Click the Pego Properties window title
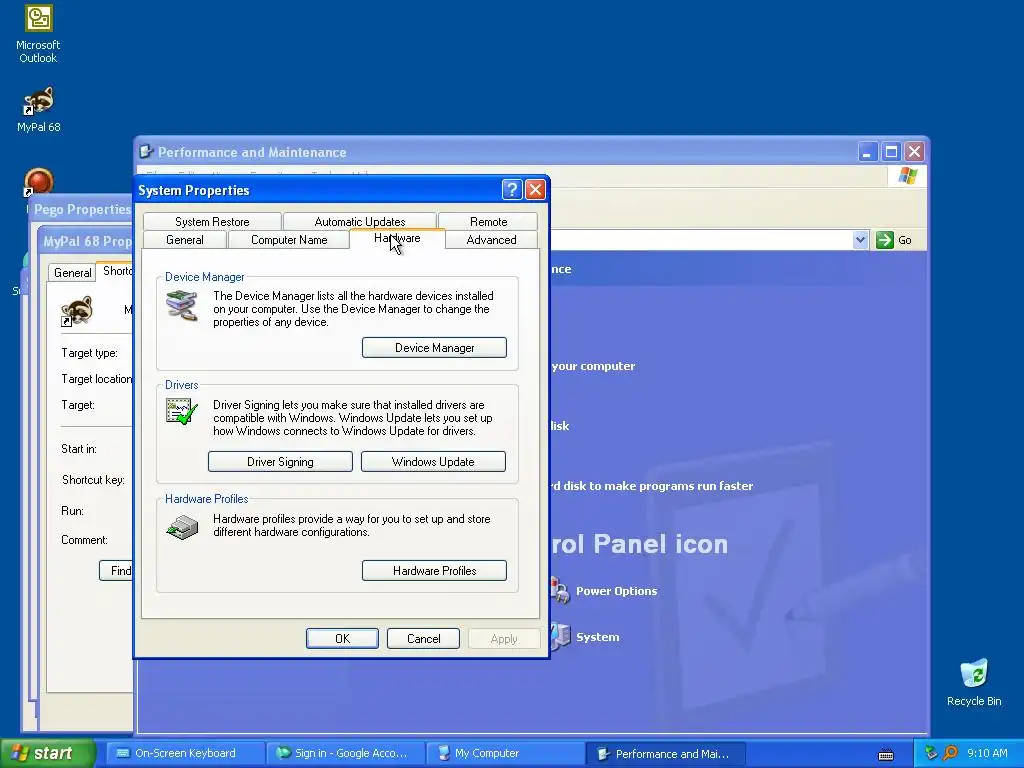 (82, 209)
